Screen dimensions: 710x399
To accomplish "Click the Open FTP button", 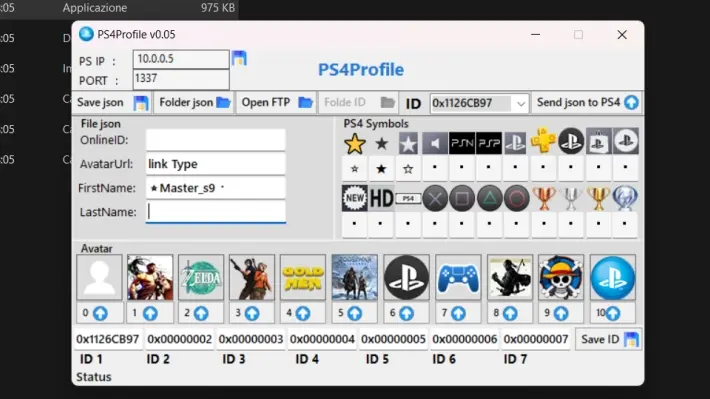I will click(x=276, y=103).
